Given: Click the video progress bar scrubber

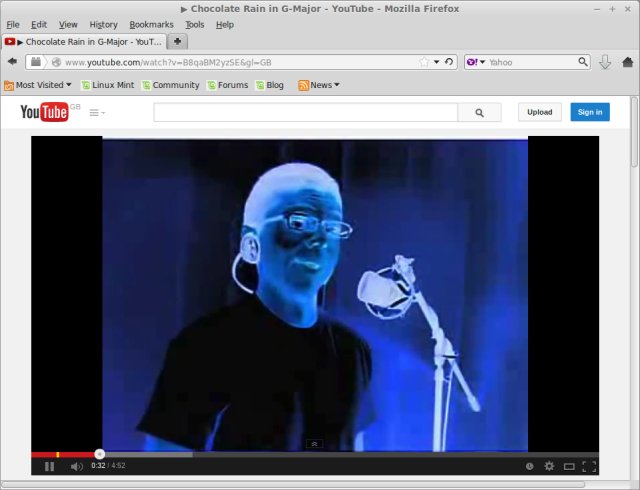Looking at the screenshot, I should 99,454.
